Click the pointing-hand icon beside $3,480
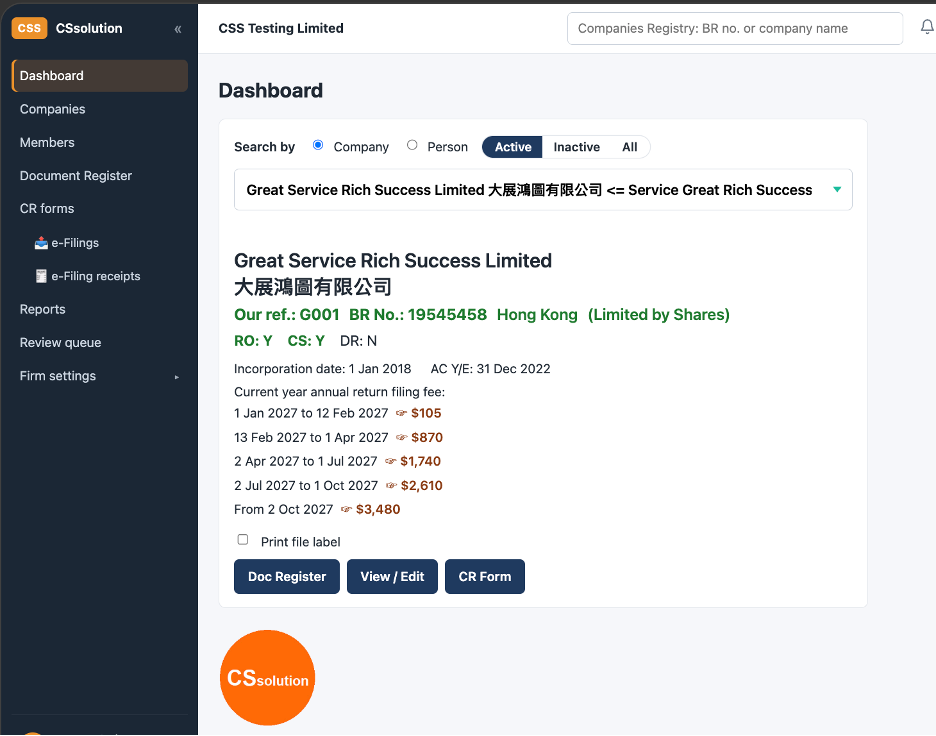Image resolution: width=936 pixels, height=736 pixels. [346, 510]
